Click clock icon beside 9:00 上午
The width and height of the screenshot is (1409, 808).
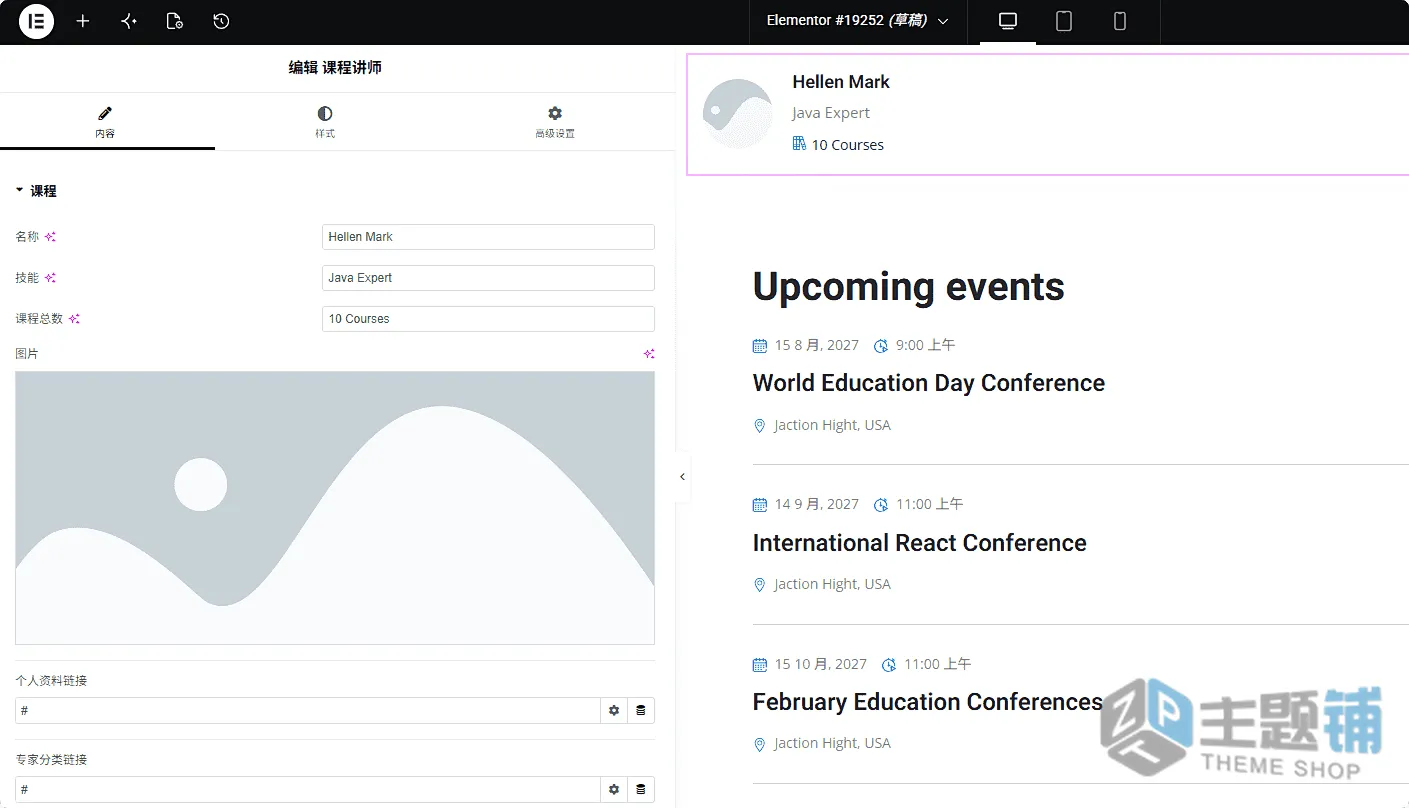point(881,346)
